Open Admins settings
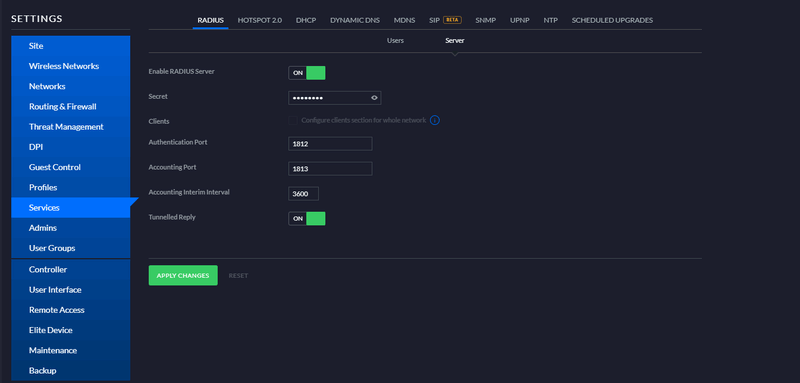This screenshot has width=800, height=383. tap(70, 228)
